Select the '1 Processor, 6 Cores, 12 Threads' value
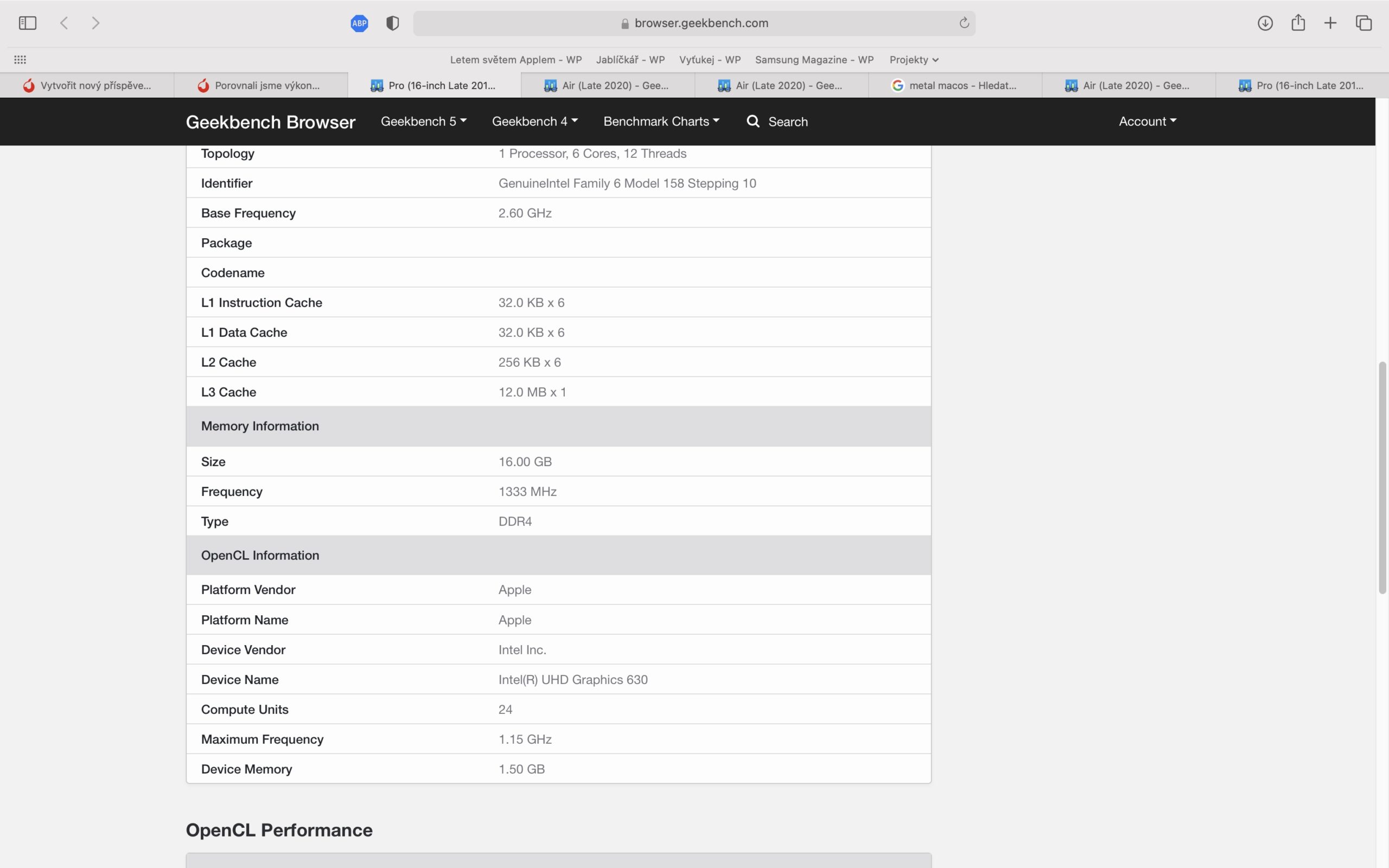This screenshot has height=868, width=1389. 592,154
